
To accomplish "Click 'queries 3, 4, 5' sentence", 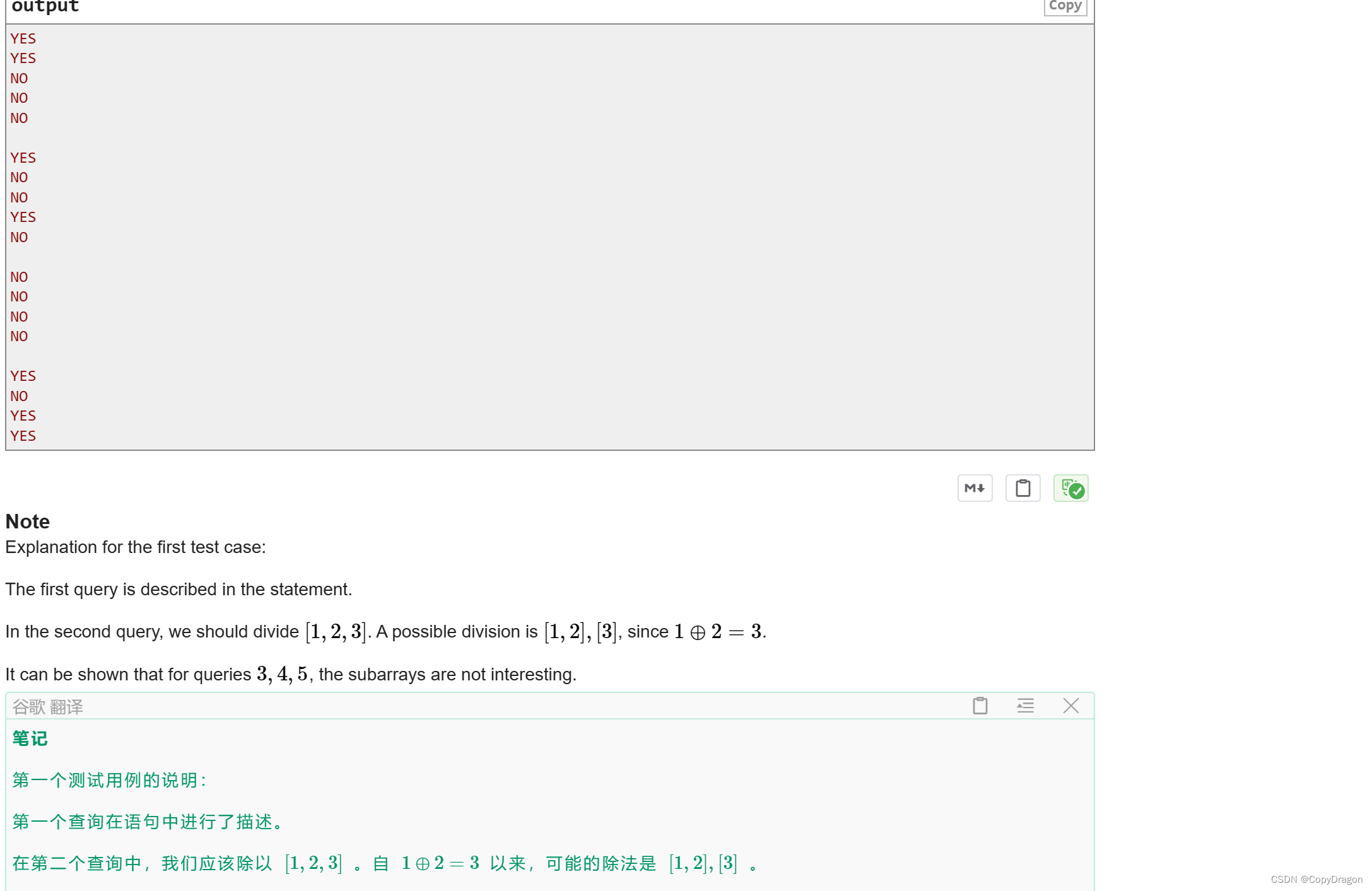I will [x=290, y=674].
